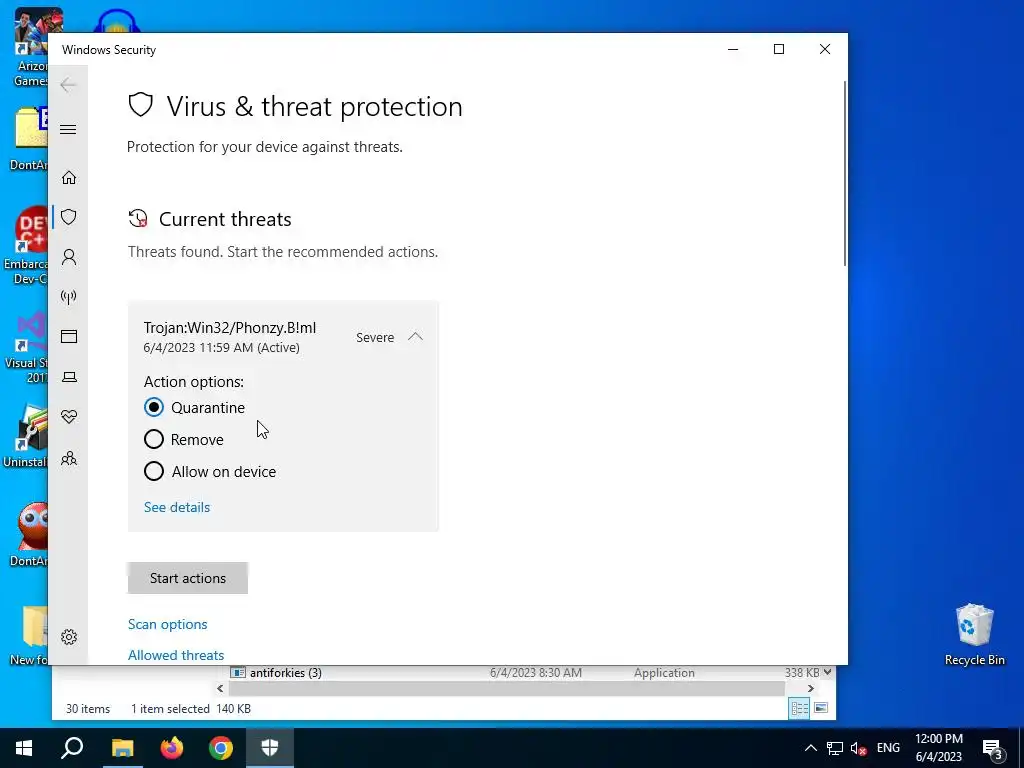The height and width of the screenshot is (768, 1024).
Task: Select the New folder desktop icon
Action: (x=27, y=635)
